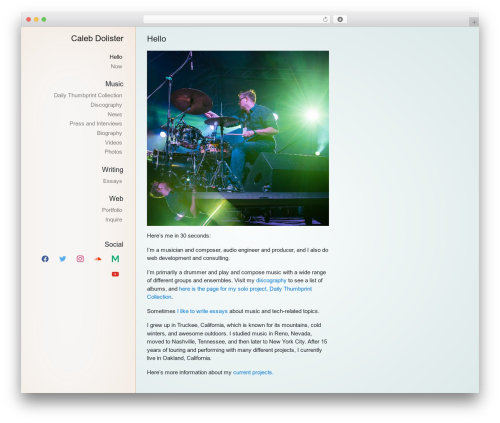Follow the 'I like to write essays' link
This screenshot has width=500, height=423.
(x=202, y=311)
